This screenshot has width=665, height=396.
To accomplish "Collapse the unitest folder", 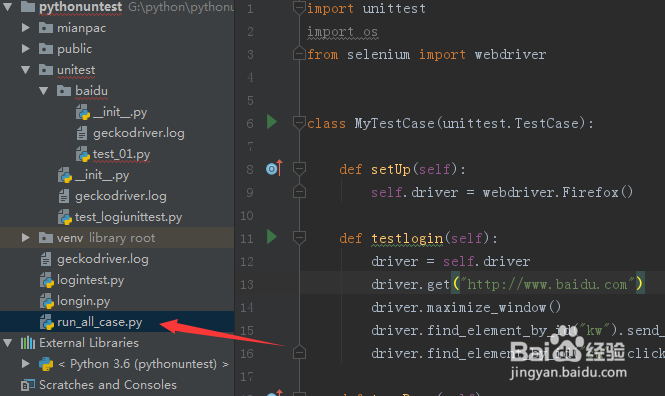I will [x=25, y=70].
